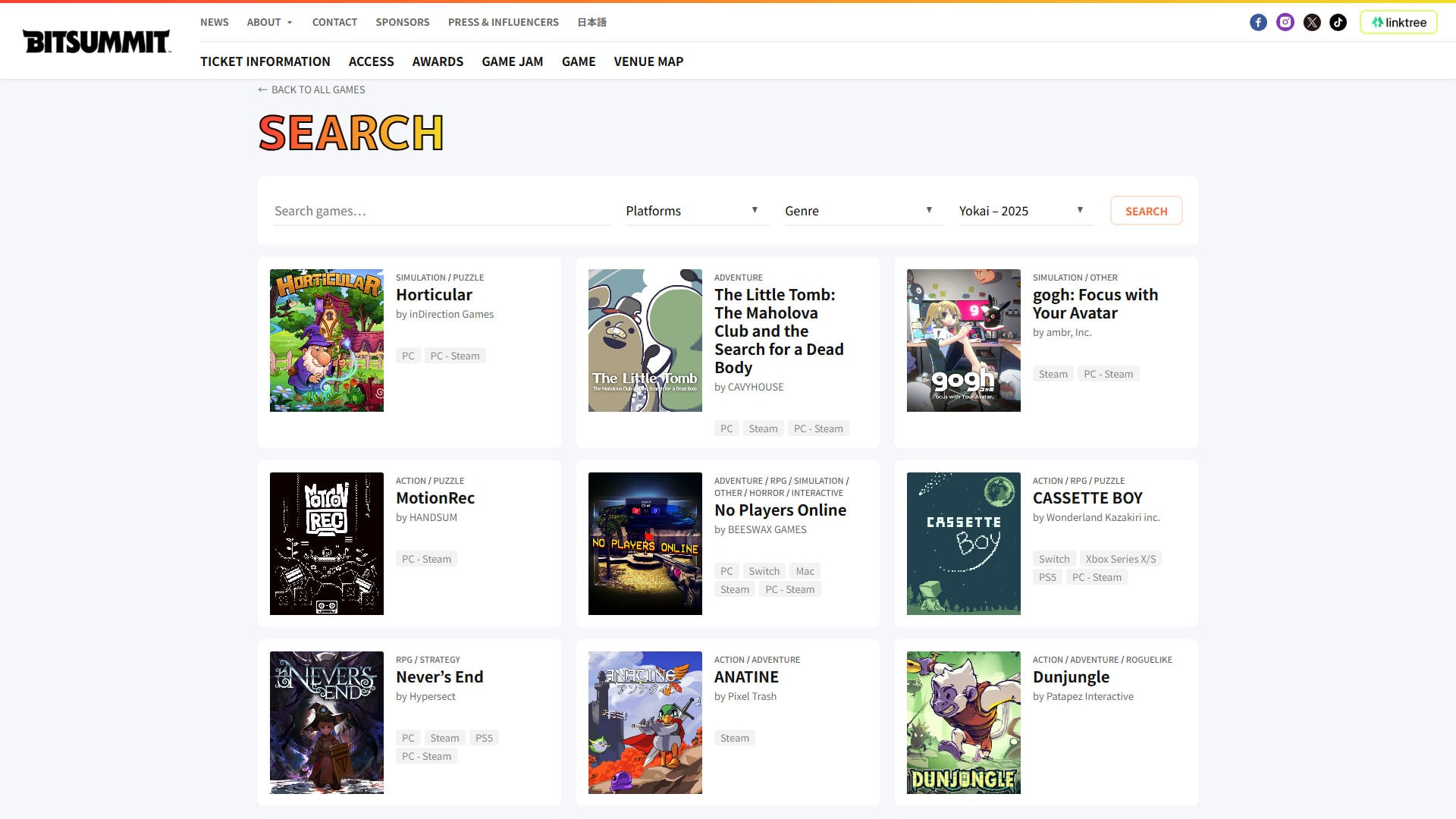The height and width of the screenshot is (819, 1456).
Task: Open the CASSETTE BOY cover thumbnail
Action: click(x=963, y=544)
